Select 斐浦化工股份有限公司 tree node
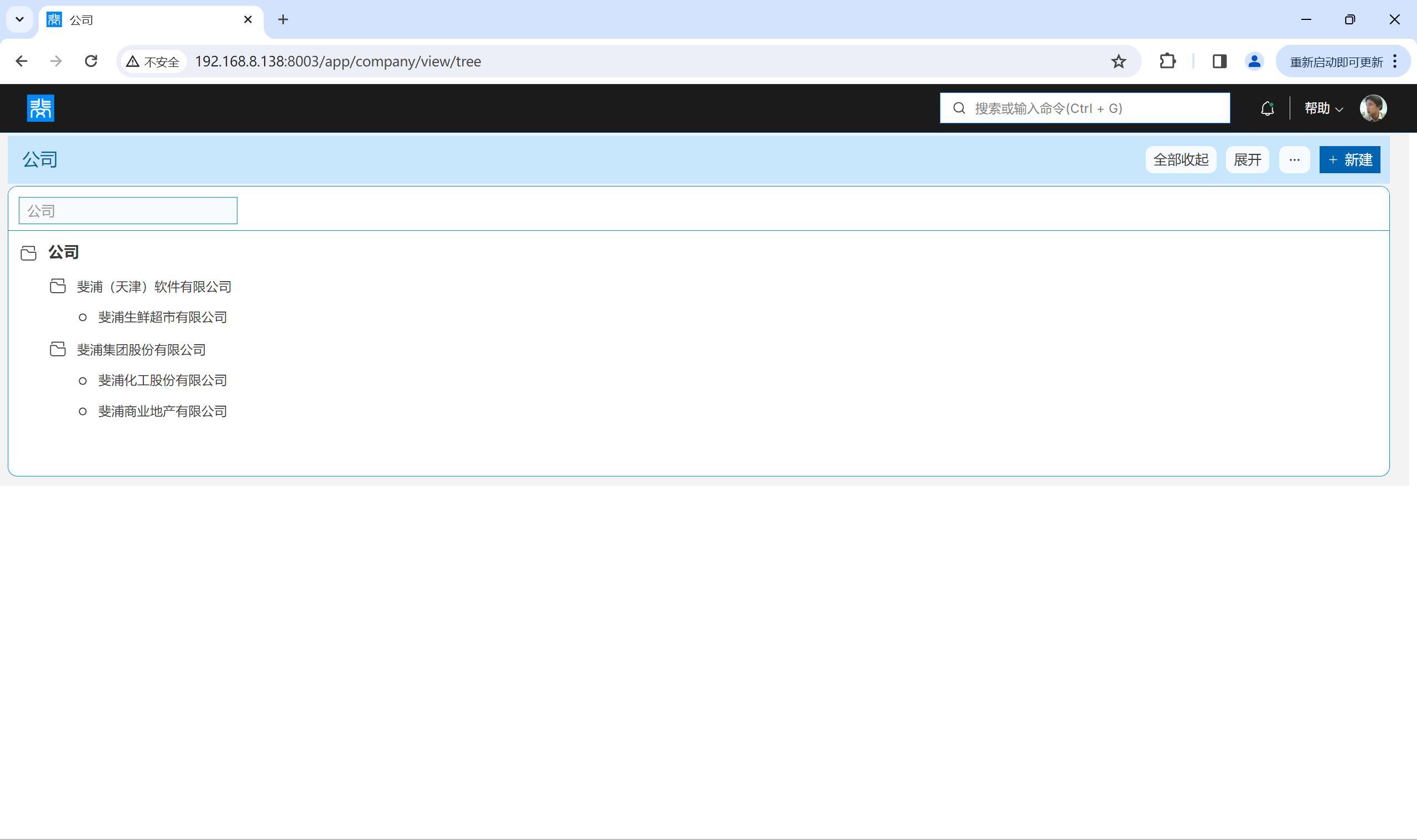Viewport: 1417px width, 840px height. point(163,380)
